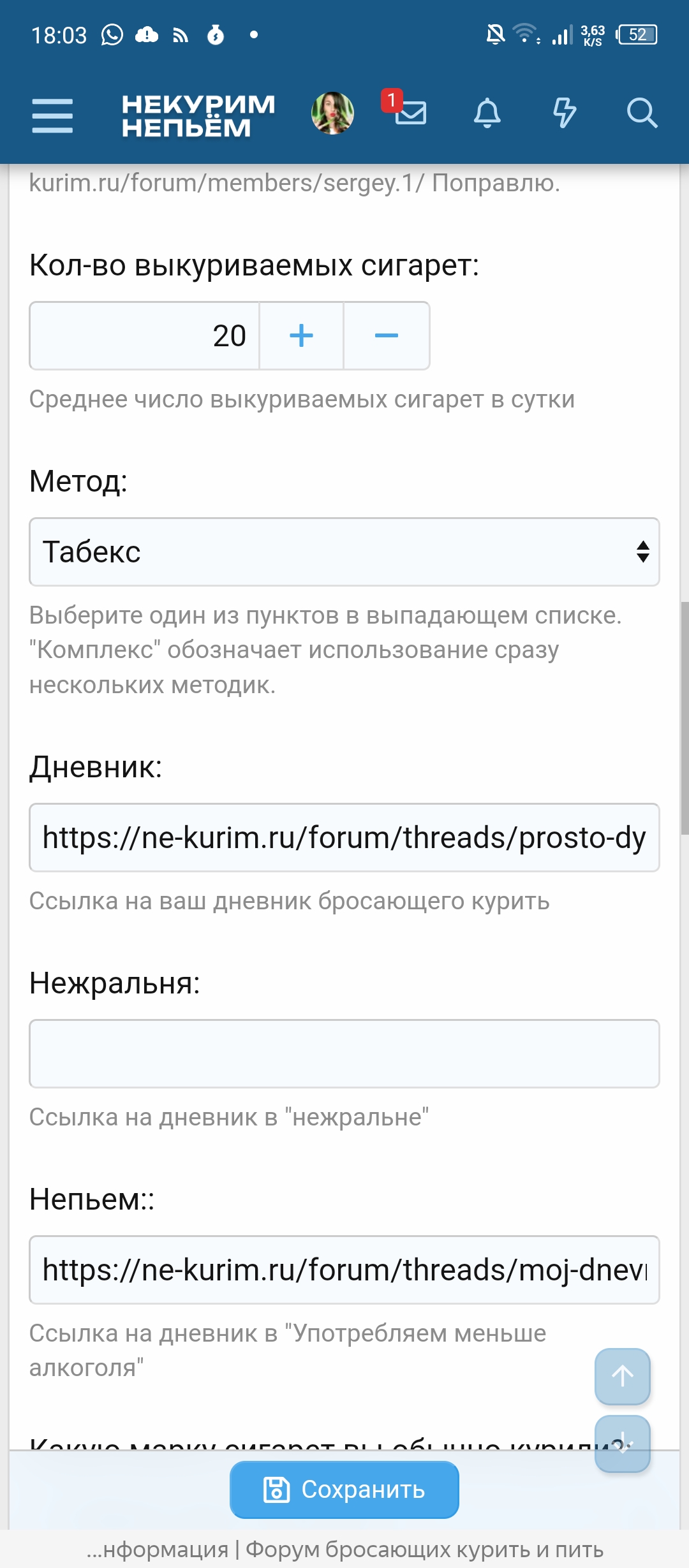Increase cigarette count with plus button

click(x=301, y=336)
